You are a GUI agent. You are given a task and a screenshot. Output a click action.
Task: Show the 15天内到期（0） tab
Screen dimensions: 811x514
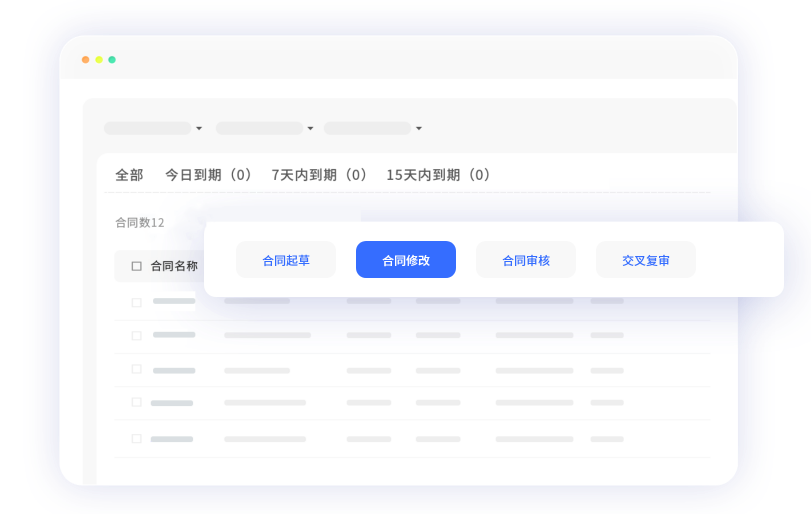(439, 175)
